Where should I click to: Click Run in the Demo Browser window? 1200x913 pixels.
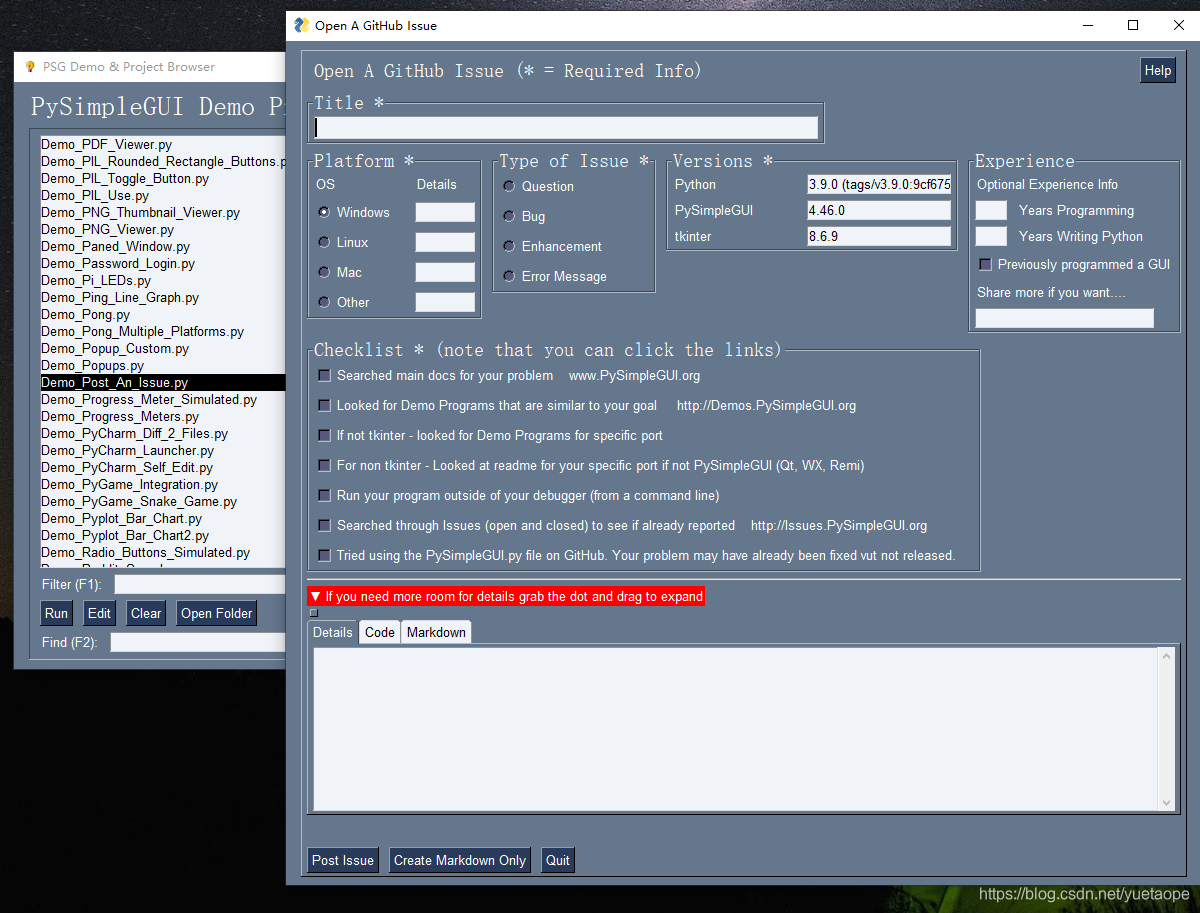coord(57,613)
